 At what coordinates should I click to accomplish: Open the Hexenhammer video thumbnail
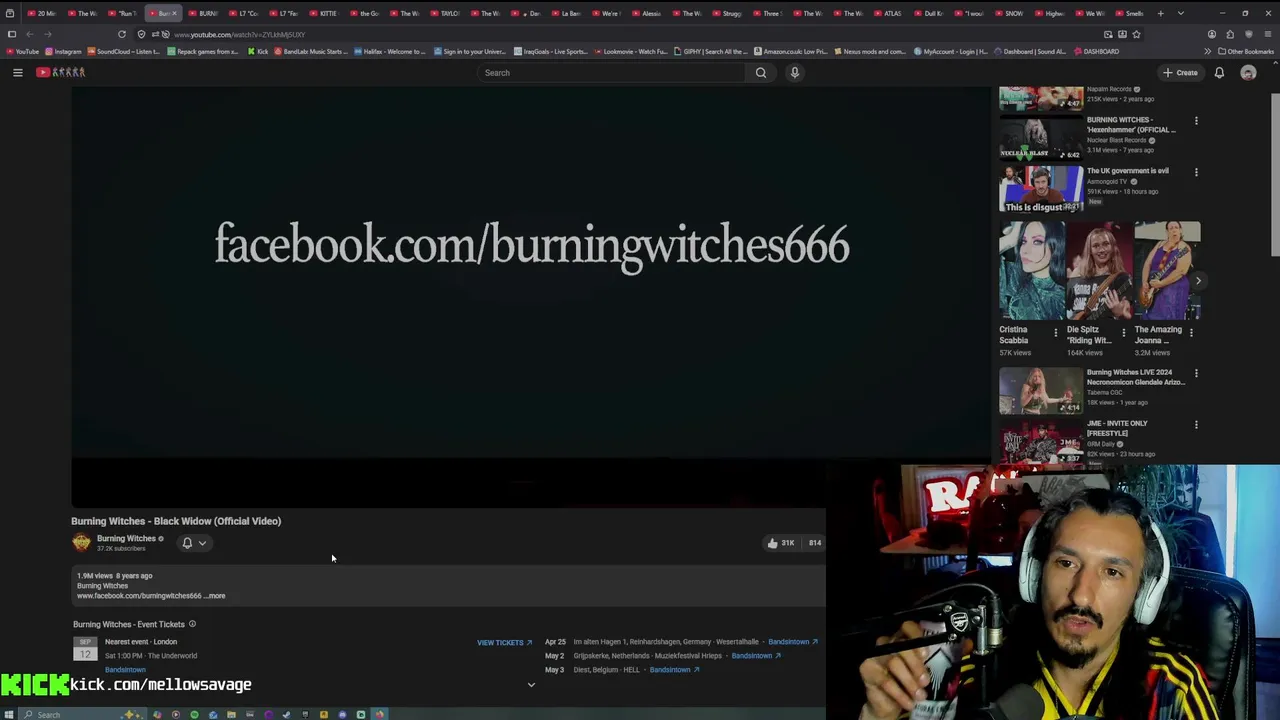tap(1041, 139)
